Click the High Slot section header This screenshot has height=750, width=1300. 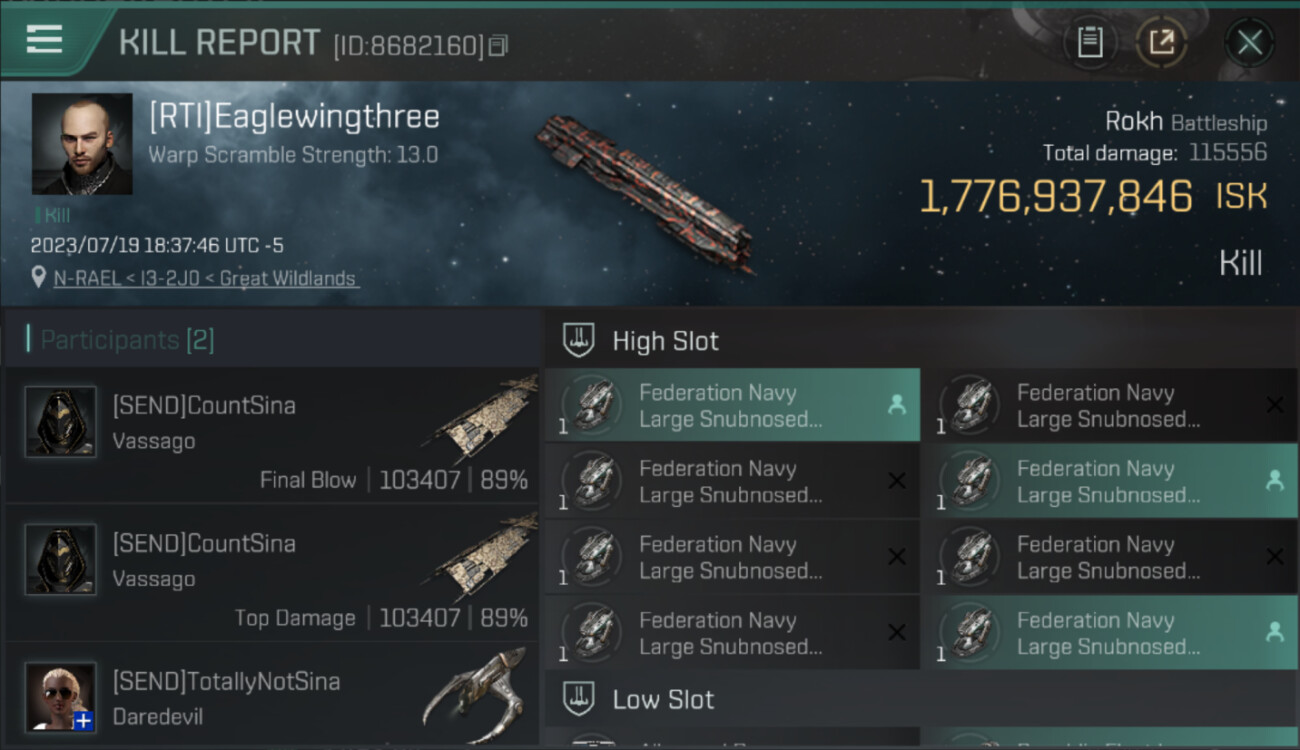click(665, 341)
